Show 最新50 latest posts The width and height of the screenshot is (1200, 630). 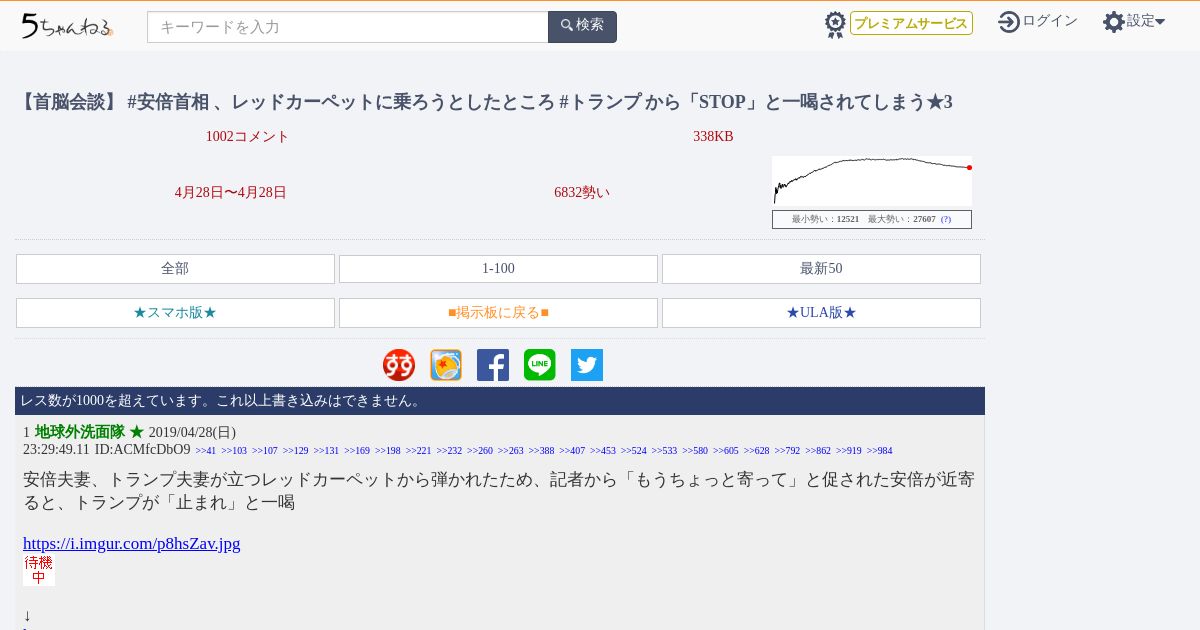tap(821, 269)
